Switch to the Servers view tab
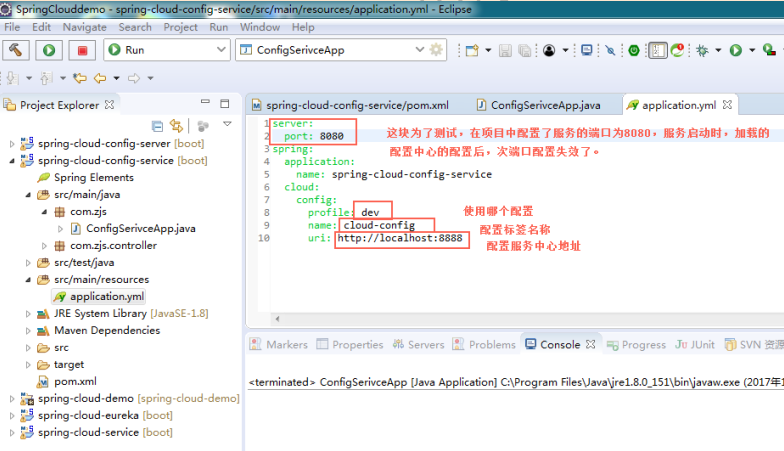 418,344
